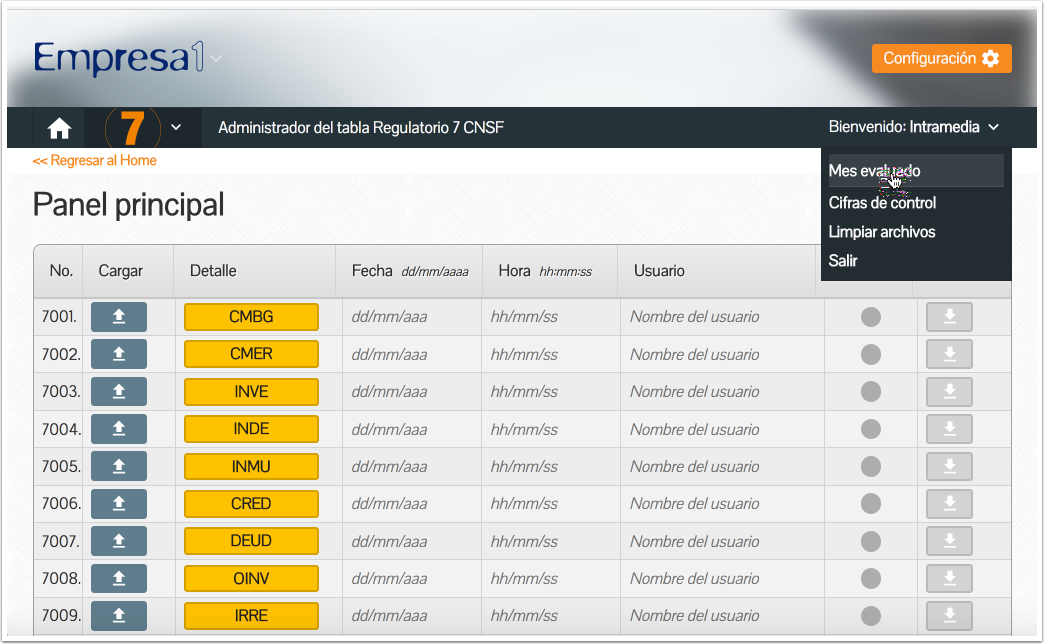Select Mes evaluado from the user menu

click(875, 171)
